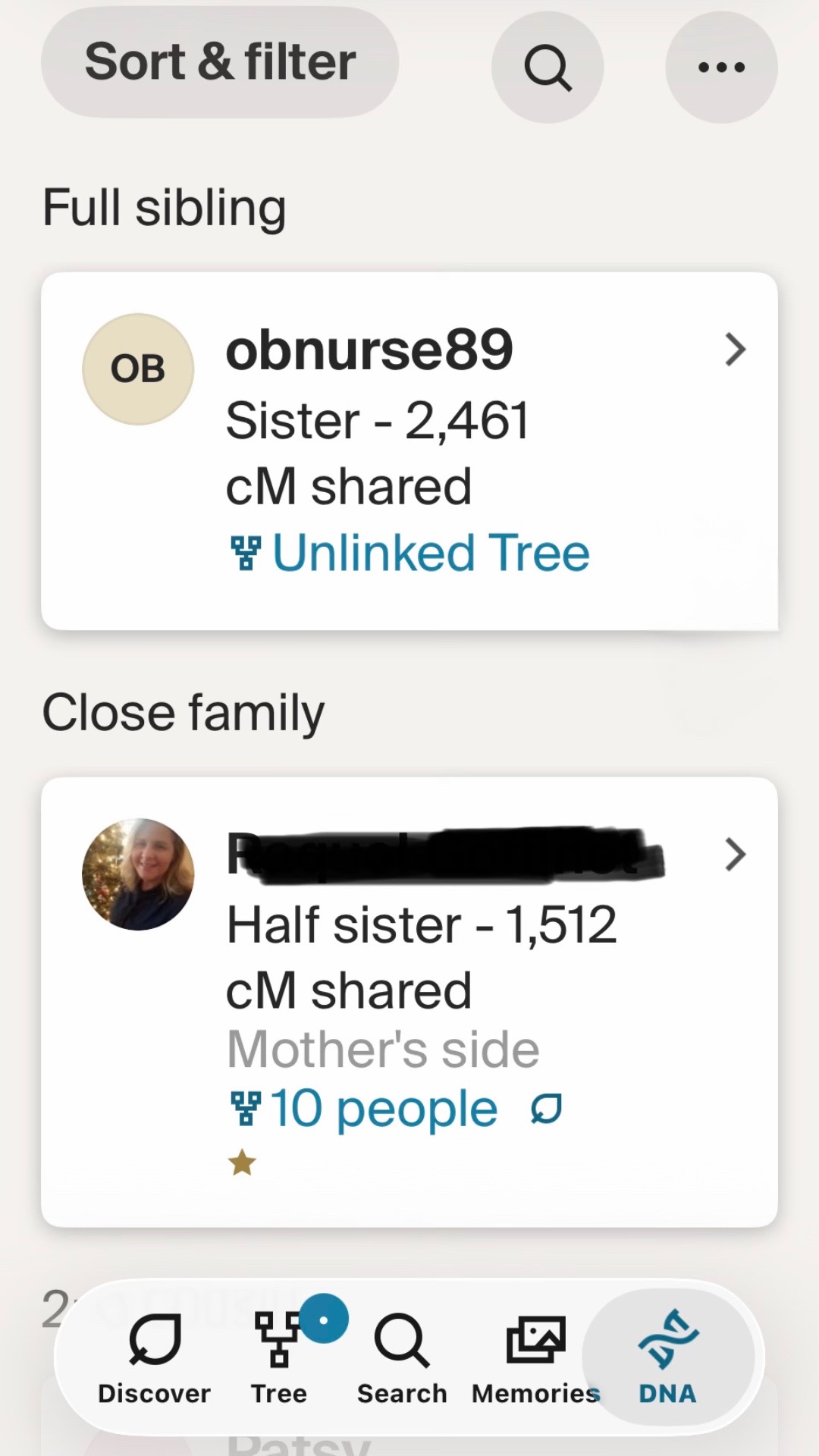Screen dimensions: 819x1456
Task: Expand obnurse89 match with chevron arrow
Action: click(735, 350)
